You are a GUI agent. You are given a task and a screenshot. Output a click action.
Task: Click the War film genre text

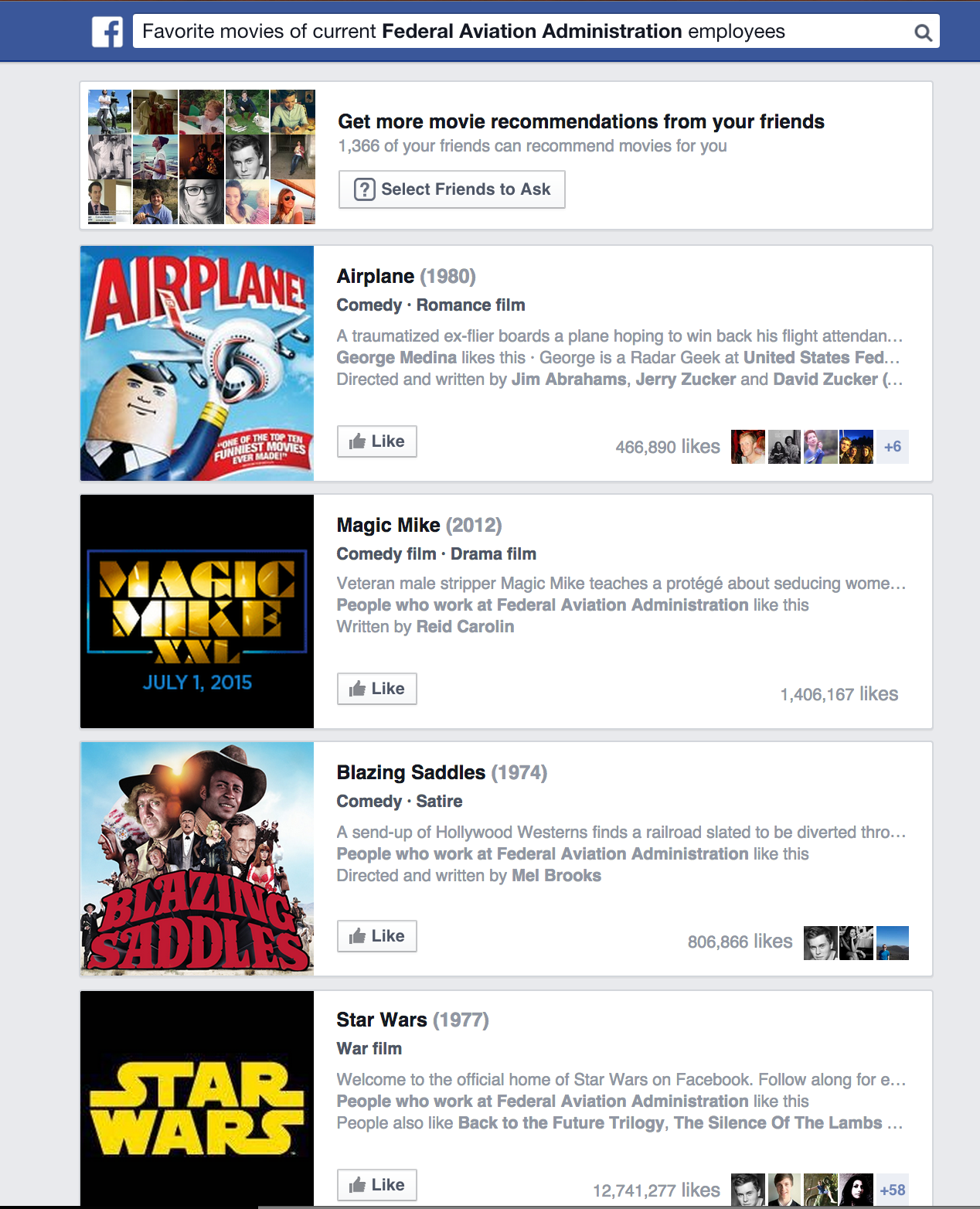pos(369,1049)
